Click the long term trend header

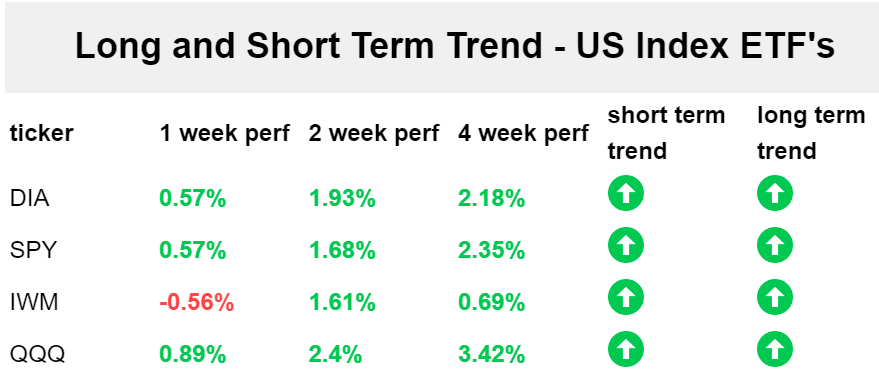point(811,133)
